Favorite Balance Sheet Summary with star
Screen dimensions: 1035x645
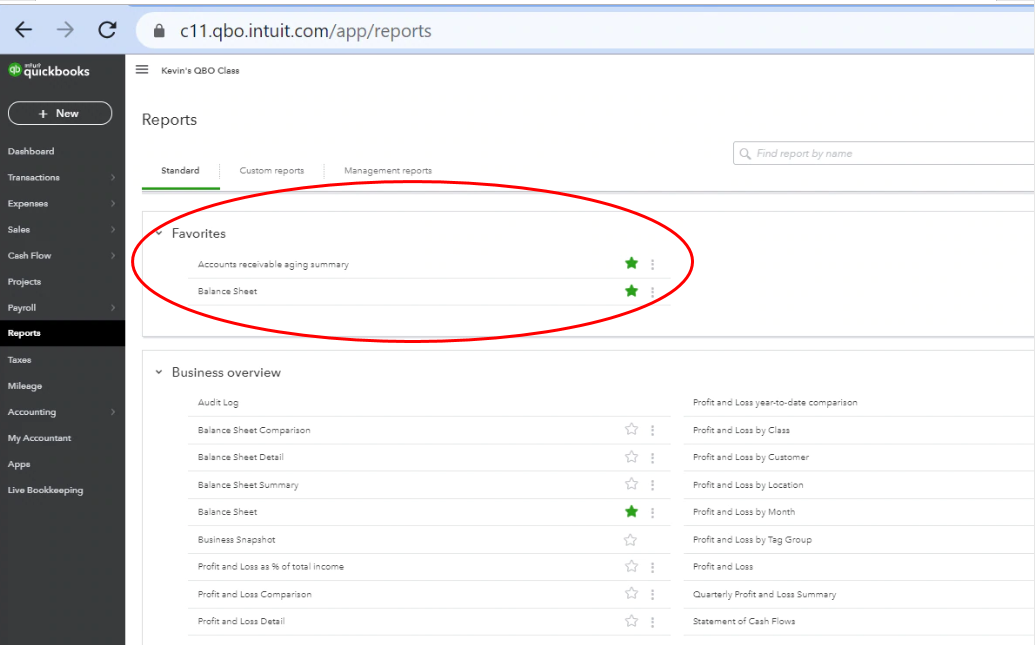[x=631, y=484]
